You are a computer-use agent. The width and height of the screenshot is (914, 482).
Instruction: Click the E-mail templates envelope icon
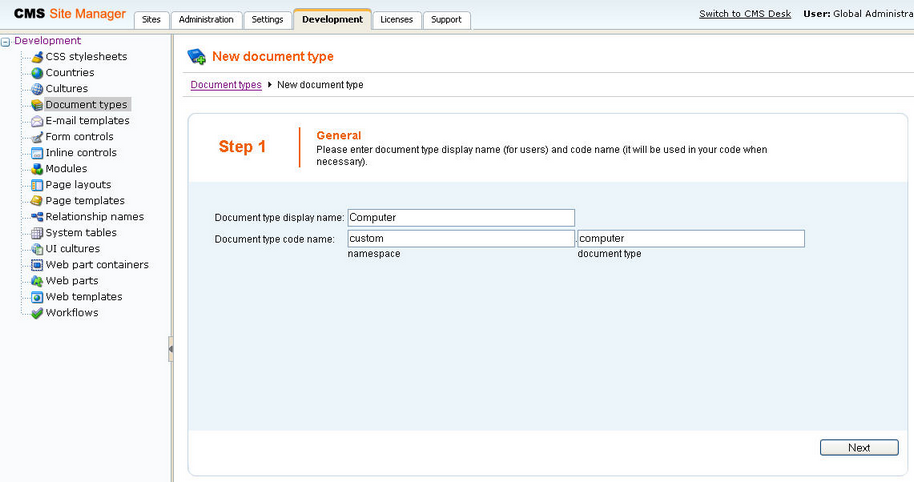(37, 121)
